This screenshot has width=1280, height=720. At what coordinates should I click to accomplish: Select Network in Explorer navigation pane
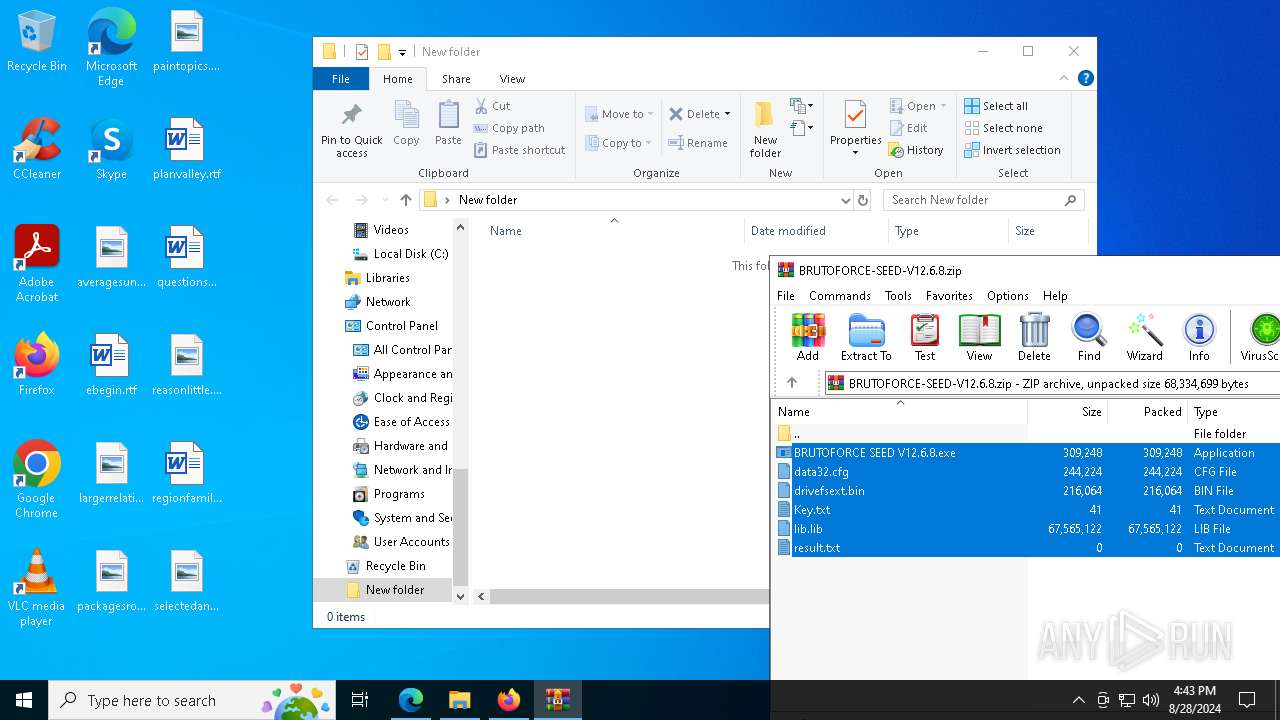click(377, 302)
